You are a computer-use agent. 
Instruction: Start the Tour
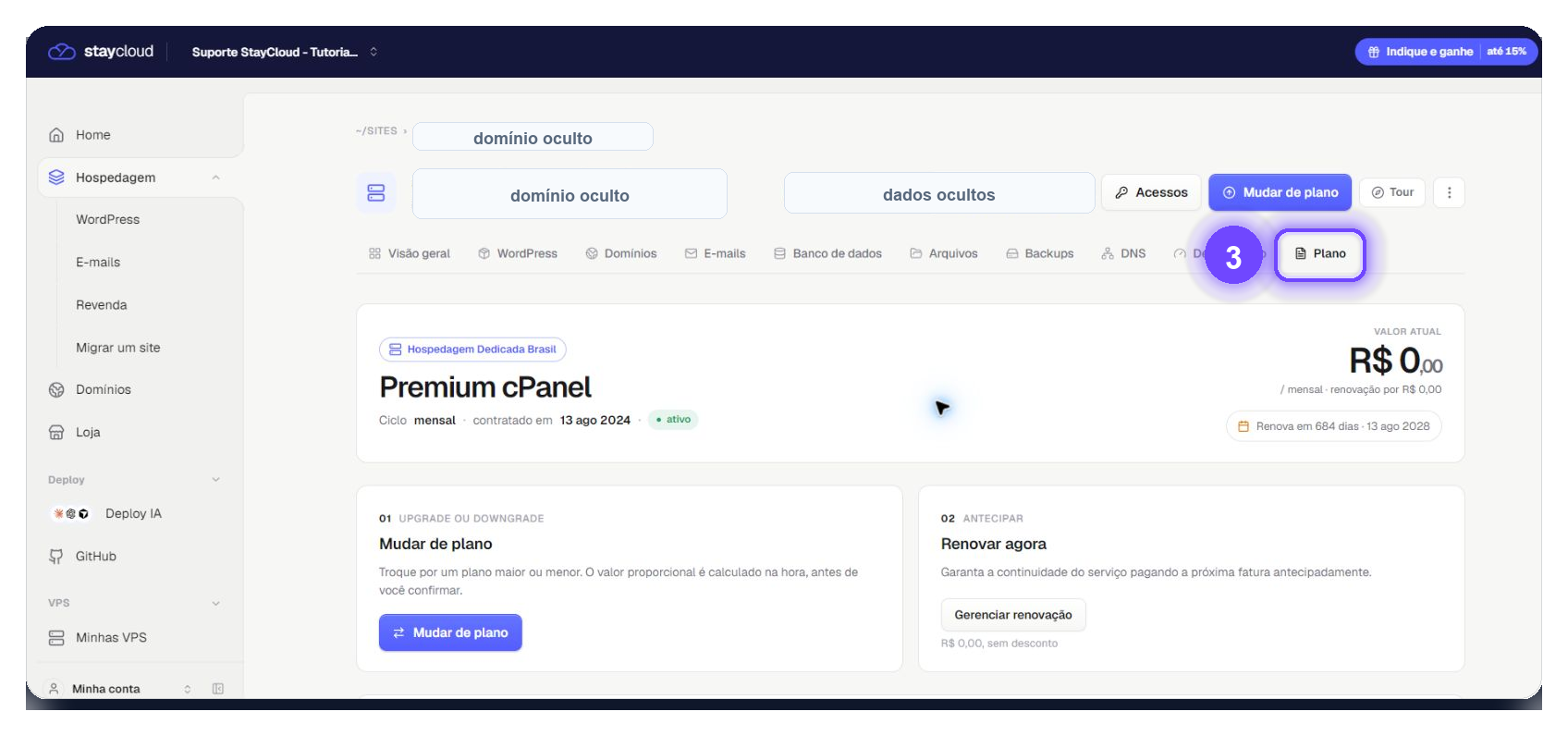pyautogui.click(x=1392, y=192)
